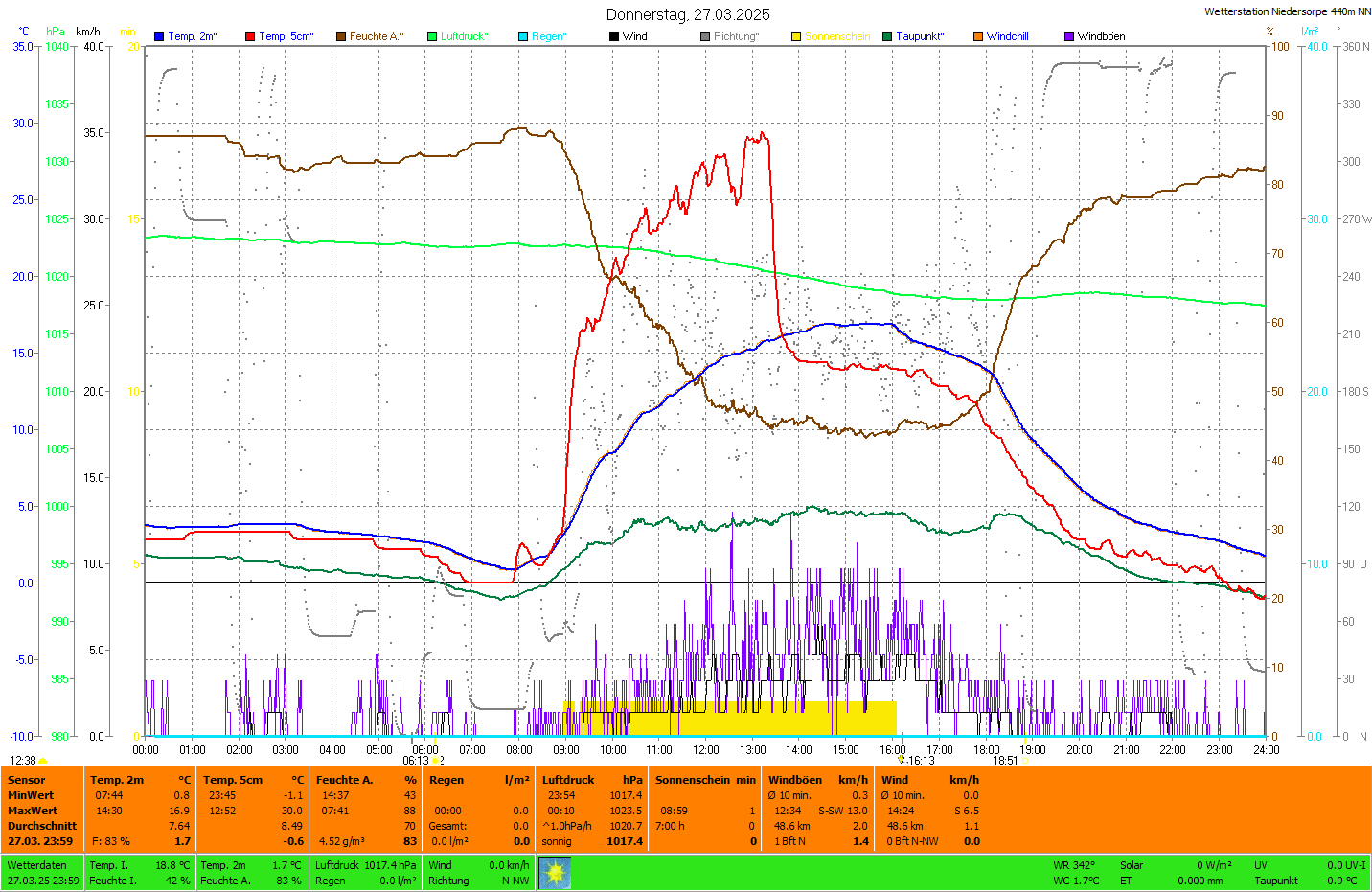This screenshot has width=1372, height=892.
Task: Click the Wetterstation Niedersorpe 440m NN label
Action: [x=1287, y=12]
